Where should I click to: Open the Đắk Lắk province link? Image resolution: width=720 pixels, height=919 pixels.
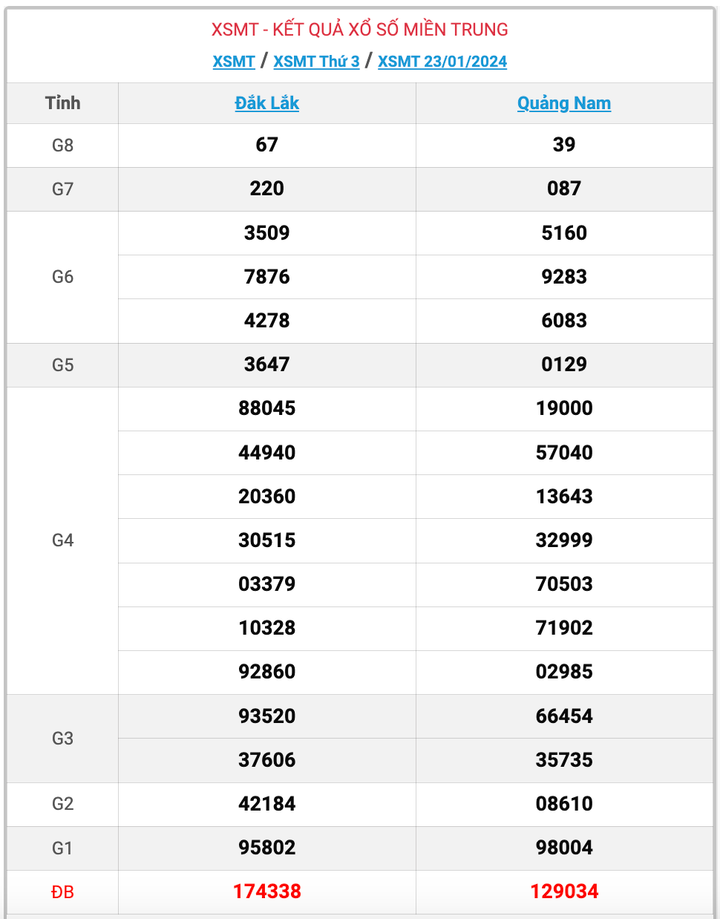click(x=267, y=103)
